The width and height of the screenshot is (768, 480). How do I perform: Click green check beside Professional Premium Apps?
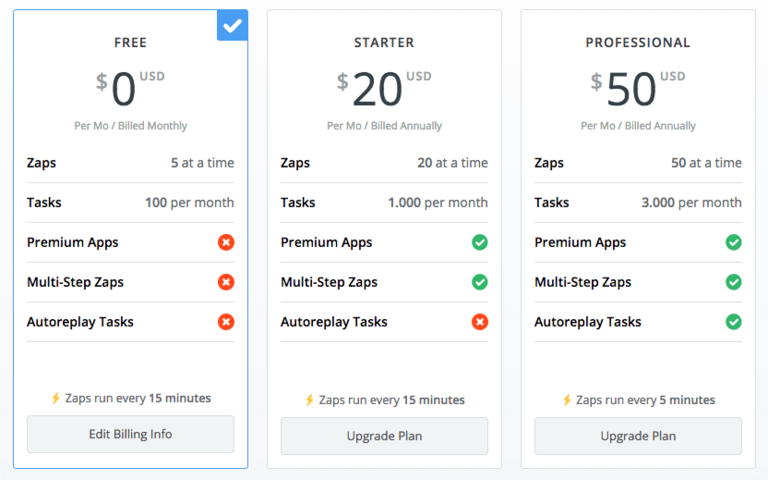tap(734, 242)
